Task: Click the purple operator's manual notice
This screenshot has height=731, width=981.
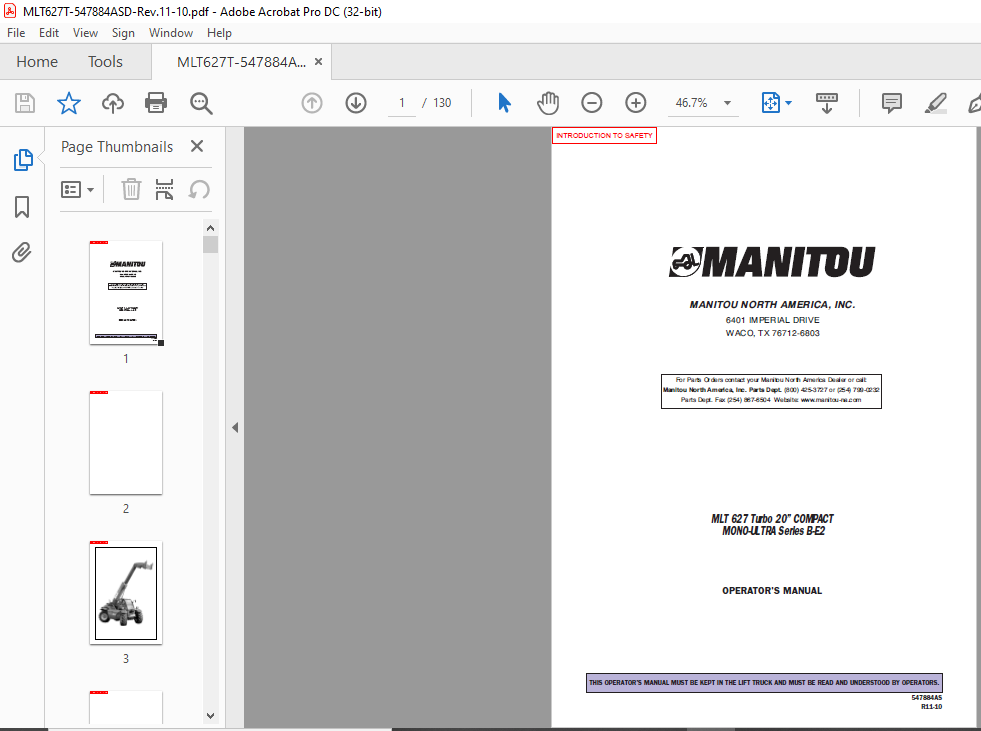Action: pos(764,682)
